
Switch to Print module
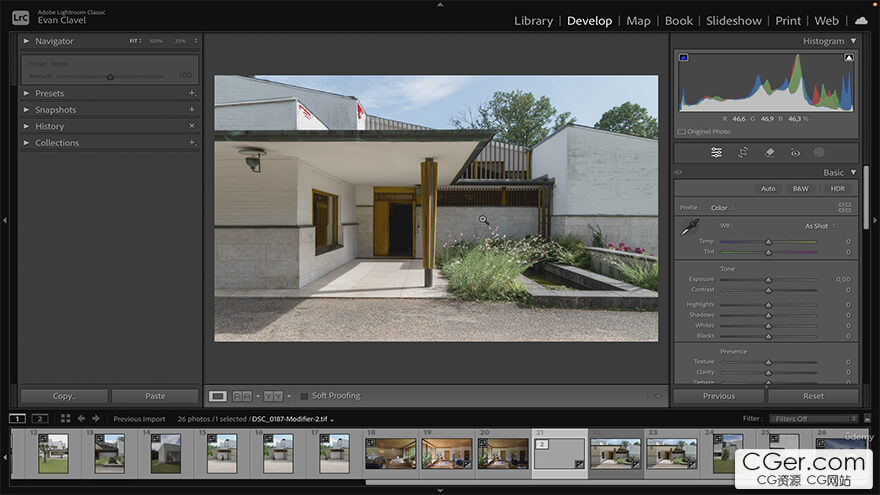[788, 21]
